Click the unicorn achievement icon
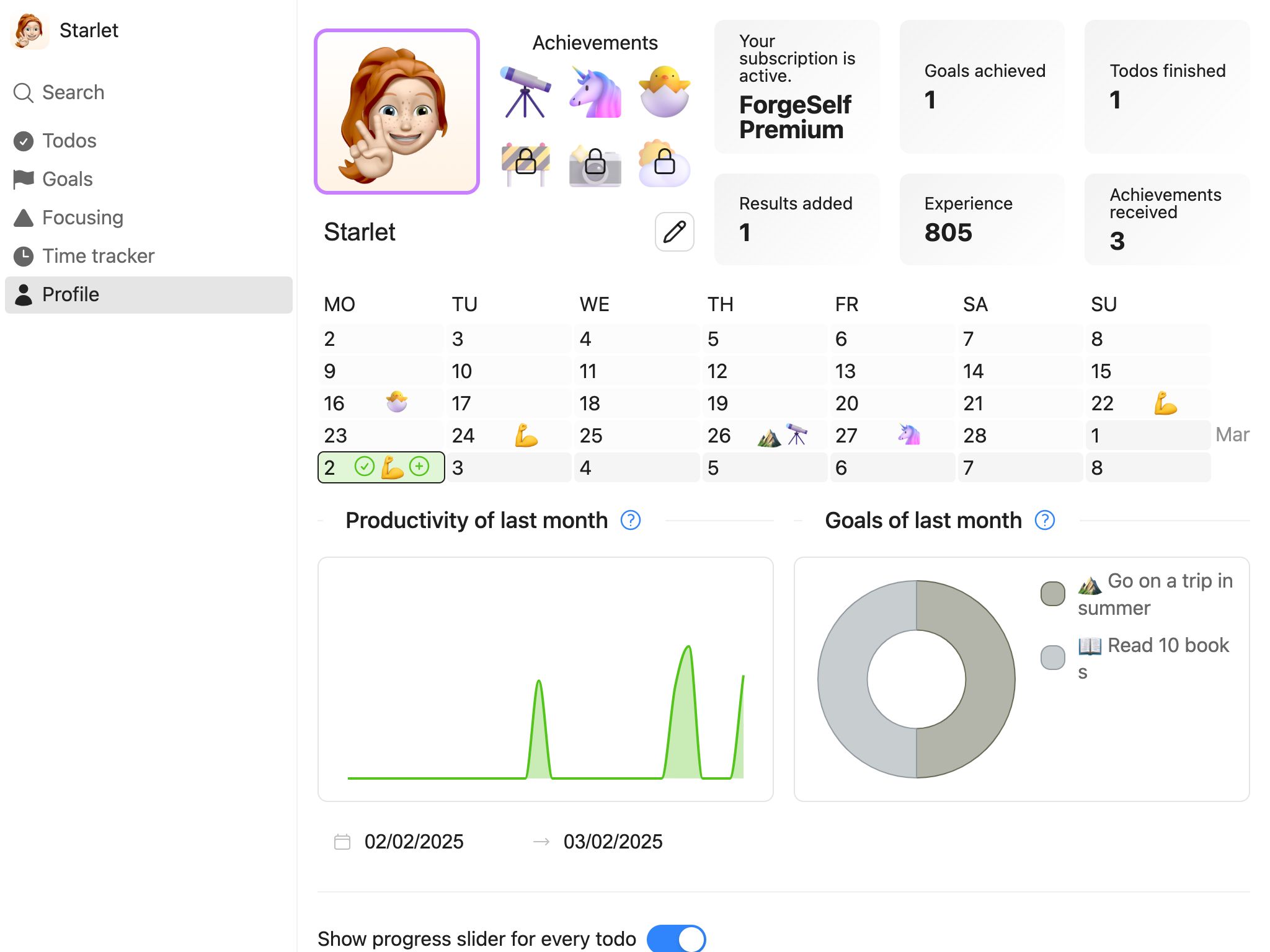 coord(595,92)
